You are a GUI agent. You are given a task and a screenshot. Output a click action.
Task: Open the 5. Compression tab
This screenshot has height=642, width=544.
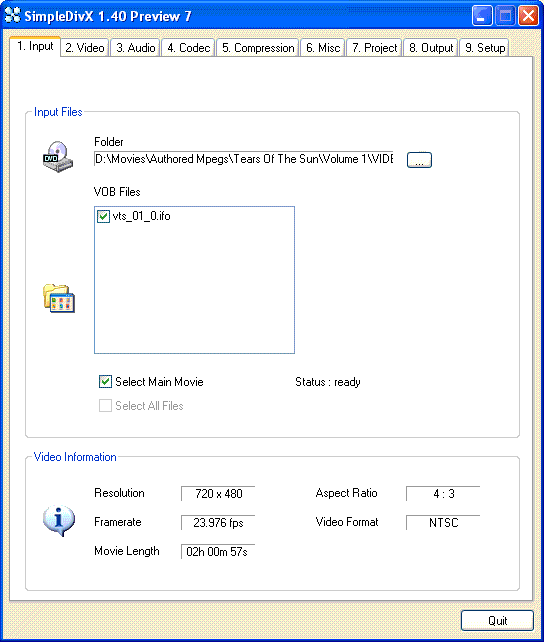pyautogui.click(x=258, y=48)
